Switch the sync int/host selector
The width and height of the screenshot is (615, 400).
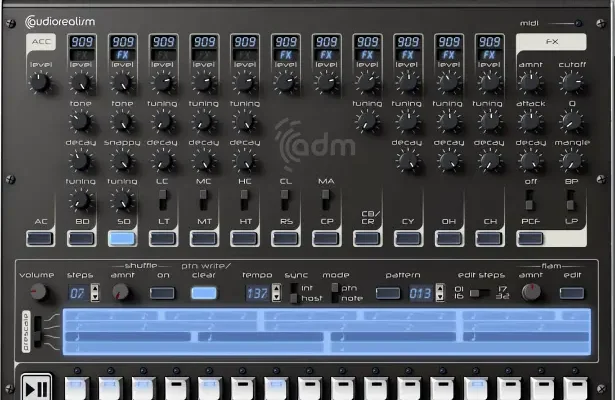coord(294,293)
